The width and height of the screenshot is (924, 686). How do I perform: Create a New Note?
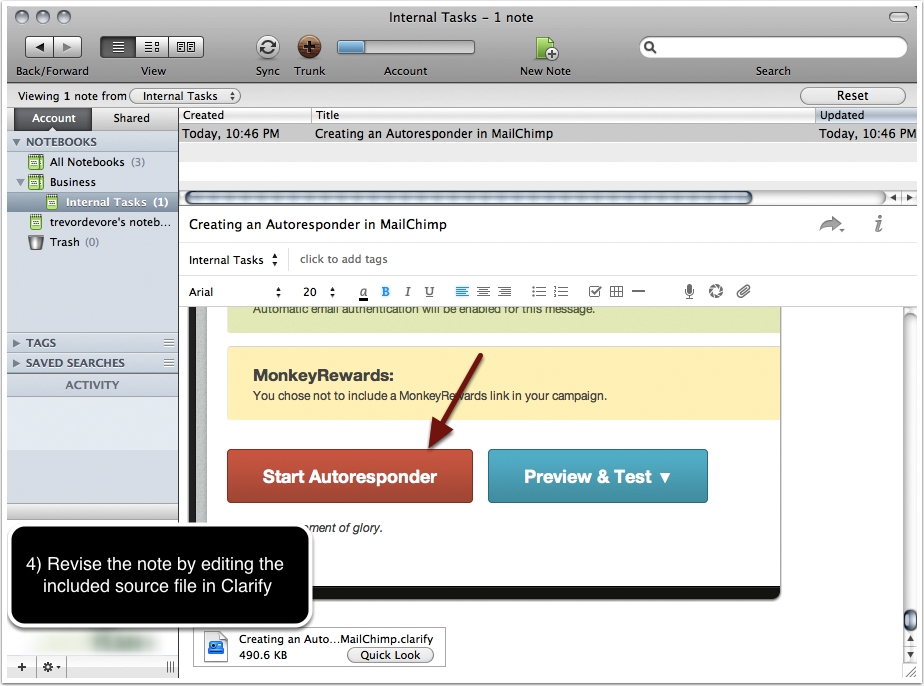point(546,48)
